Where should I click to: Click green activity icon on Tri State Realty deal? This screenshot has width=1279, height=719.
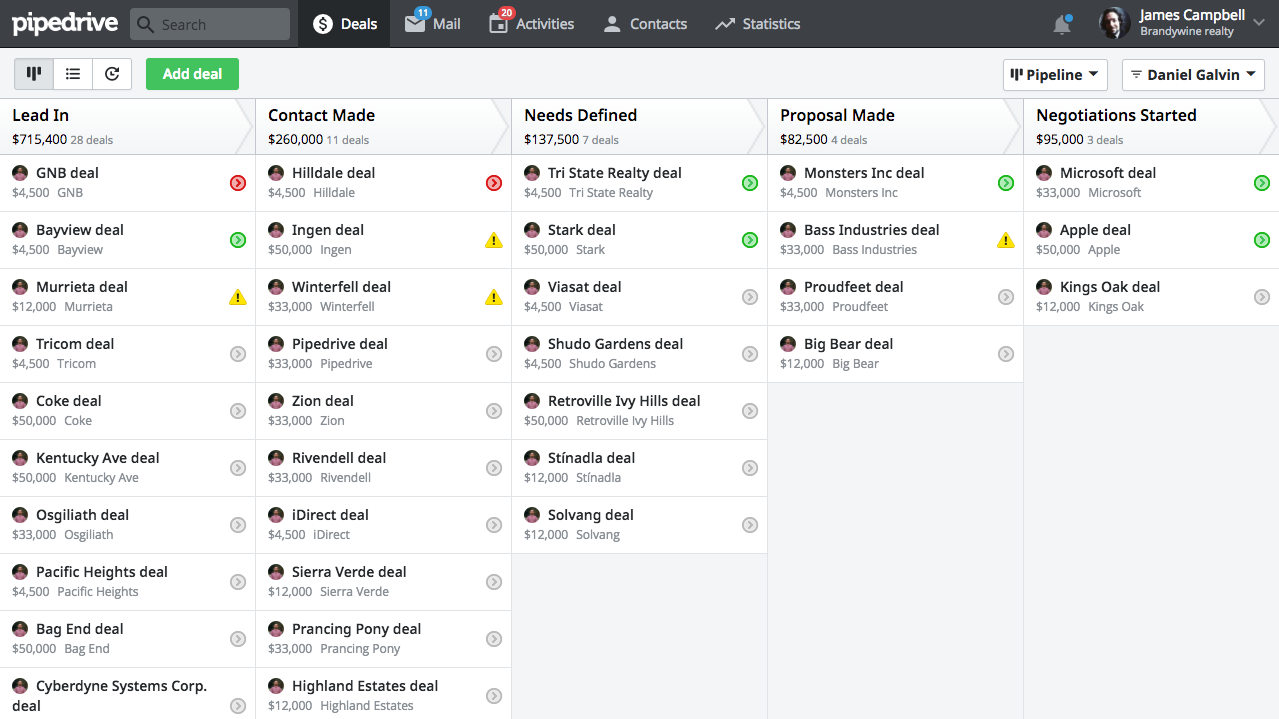click(x=750, y=183)
